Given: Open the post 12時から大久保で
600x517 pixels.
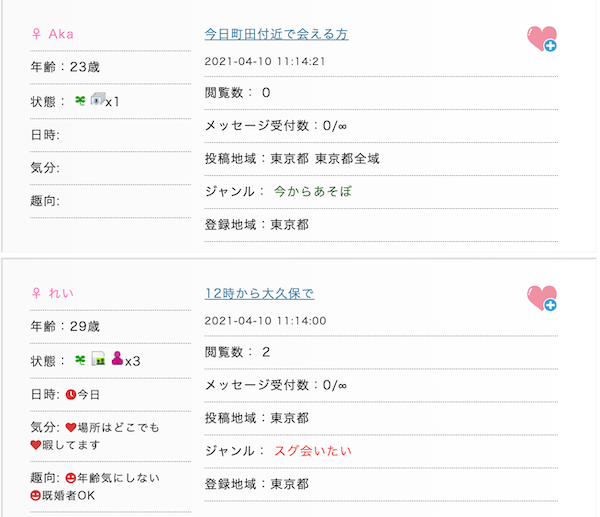Looking at the screenshot, I should [259, 293].
